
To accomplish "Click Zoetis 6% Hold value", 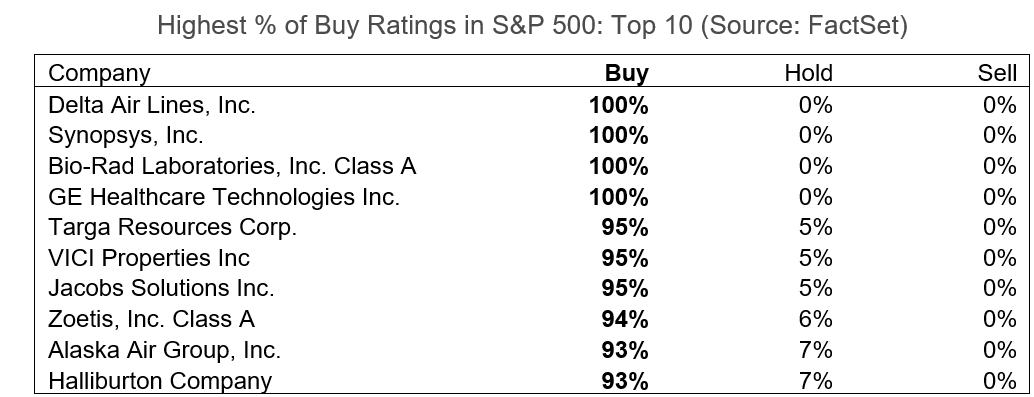I will 816,319.
